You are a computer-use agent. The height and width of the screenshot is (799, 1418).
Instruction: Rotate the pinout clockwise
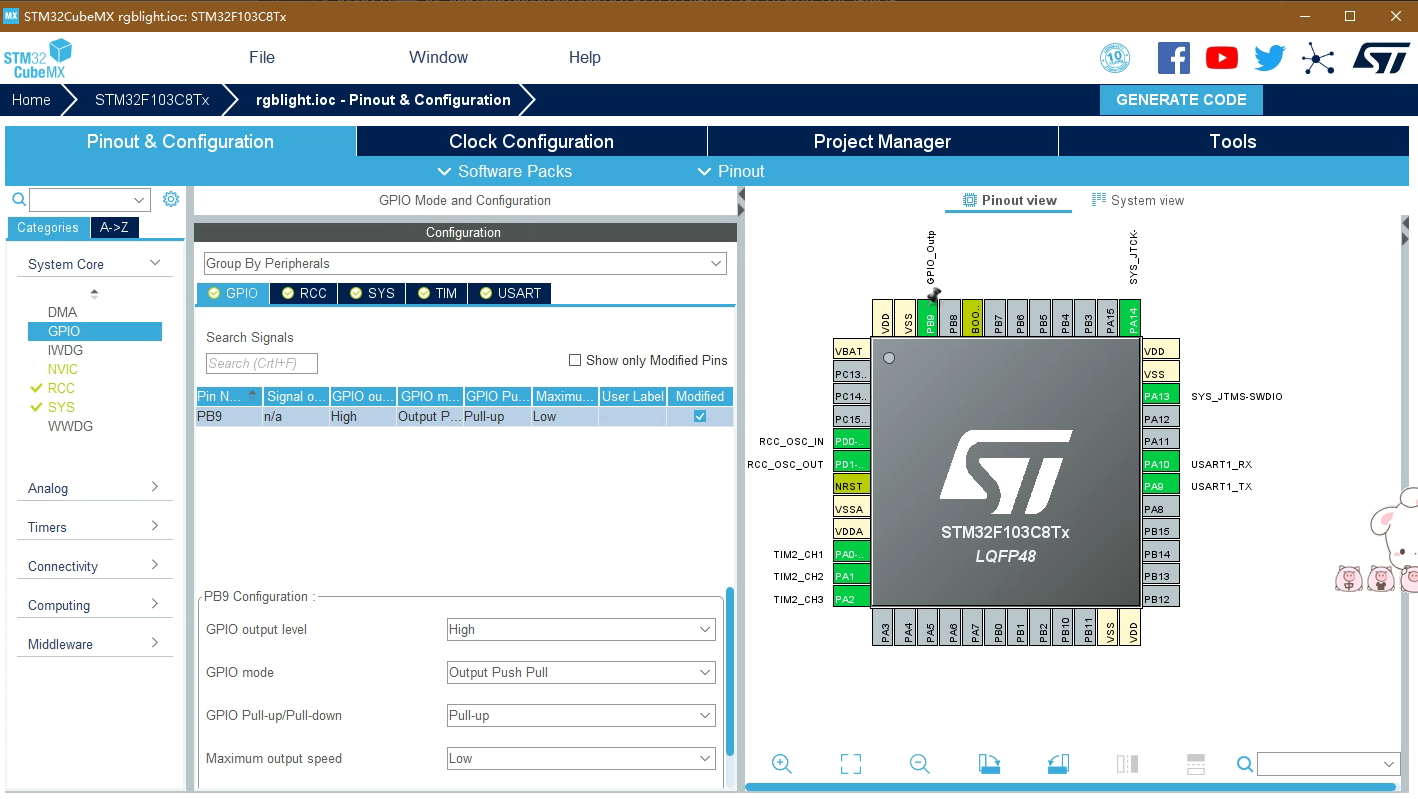pos(989,764)
